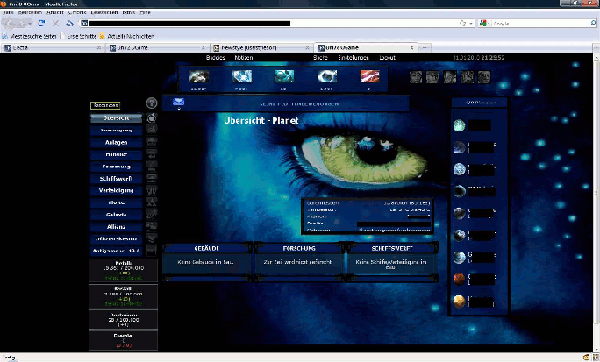Viewport: 600px width, 362px height.
Task: Click the first metal resource icon in top bar
Action: point(199,76)
